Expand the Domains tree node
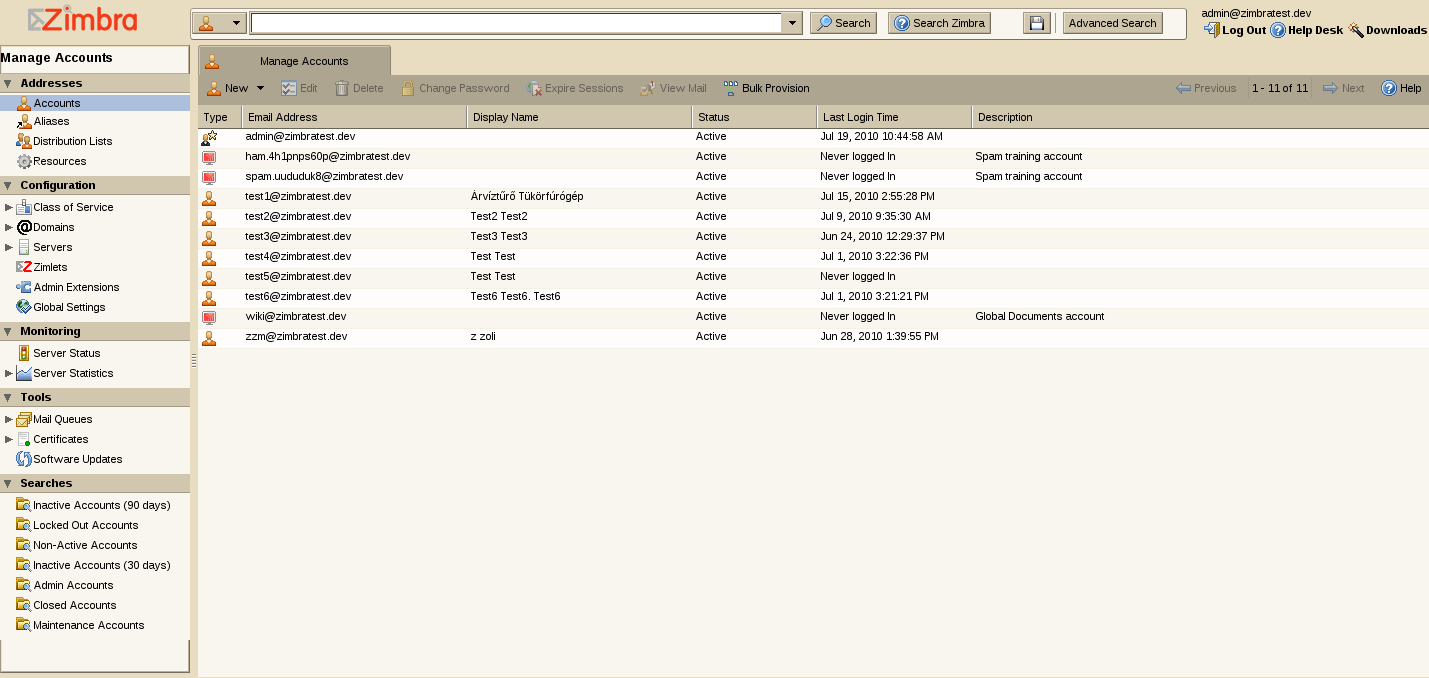1429x678 pixels. point(9,227)
